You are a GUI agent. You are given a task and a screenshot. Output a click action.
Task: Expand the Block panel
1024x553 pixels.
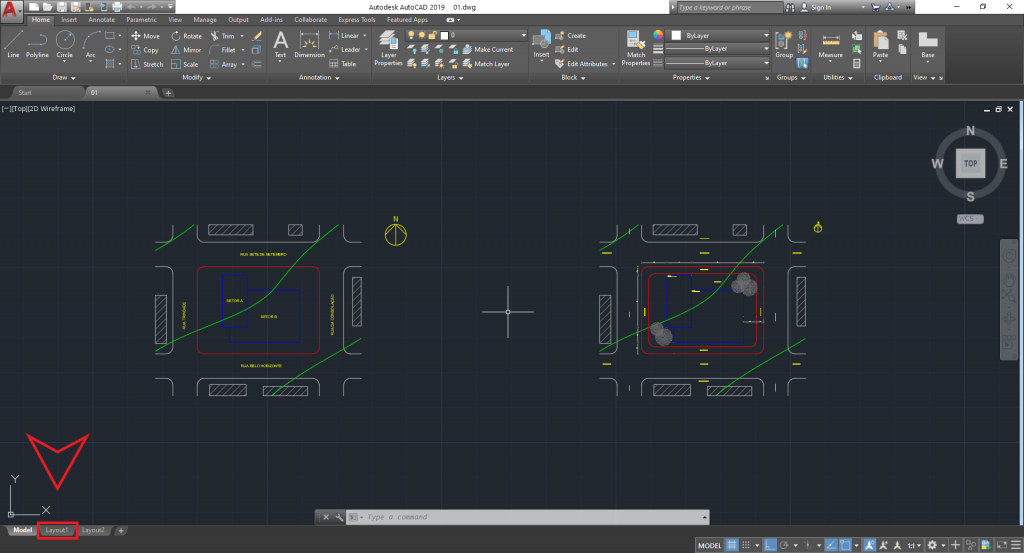573,78
